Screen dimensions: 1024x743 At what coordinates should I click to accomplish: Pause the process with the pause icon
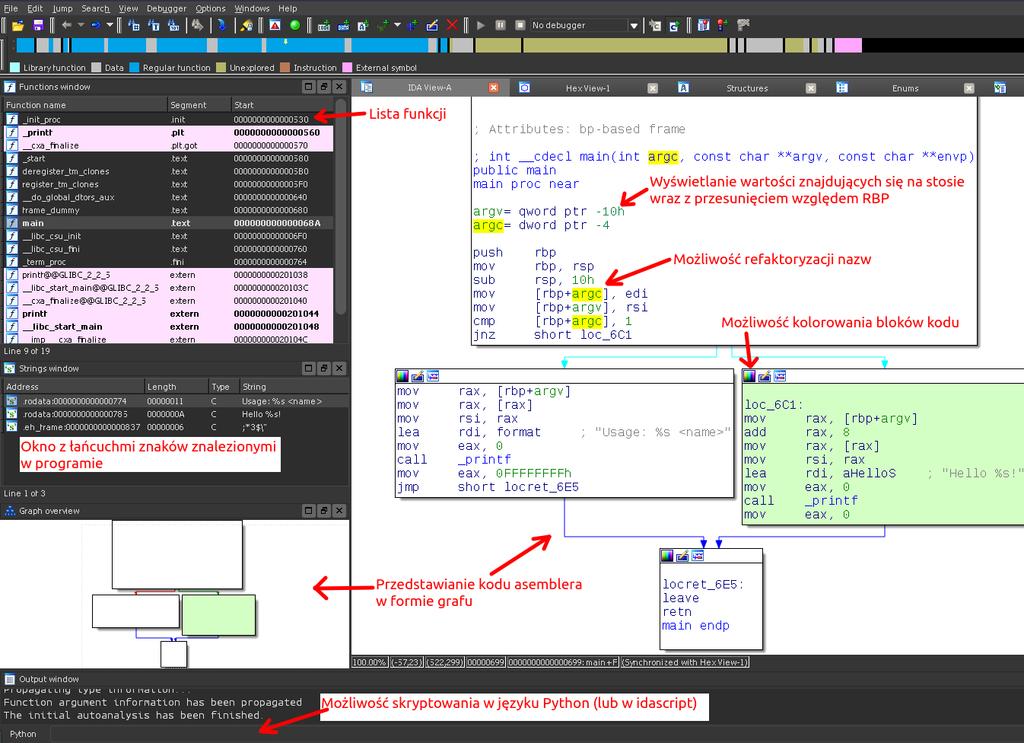[x=500, y=25]
